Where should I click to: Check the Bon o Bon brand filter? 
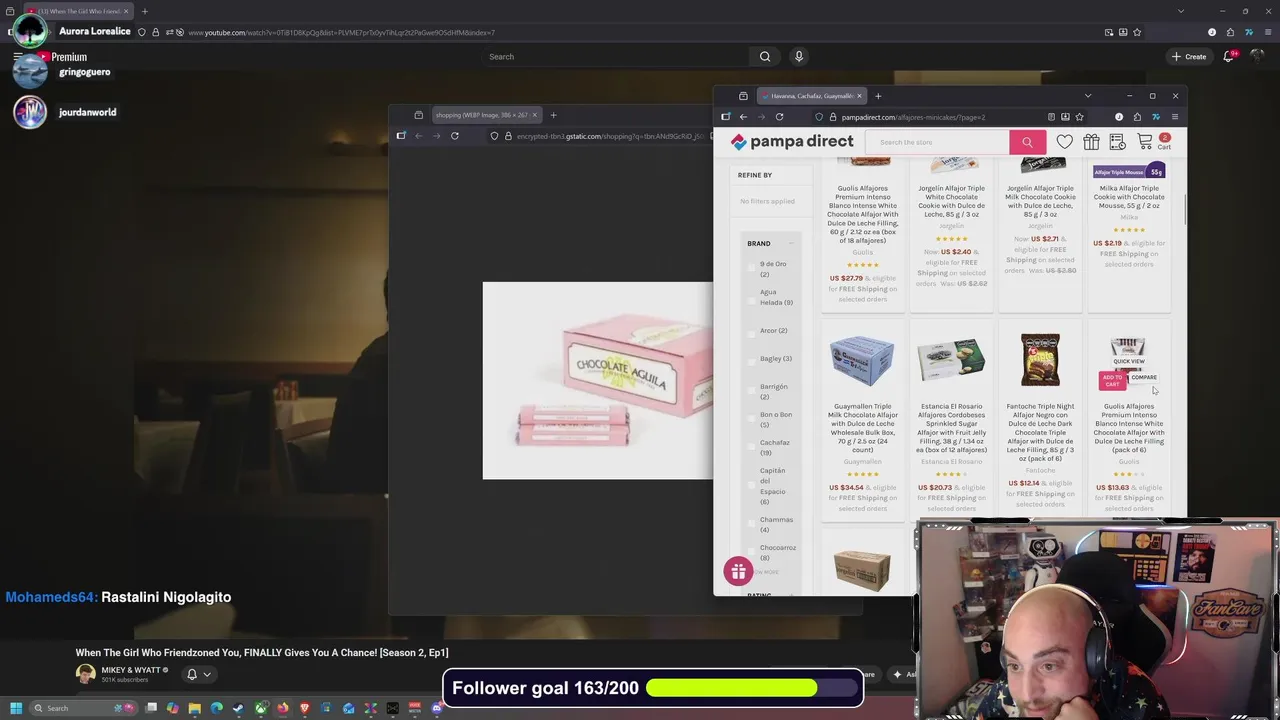click(x=752, y=419)
